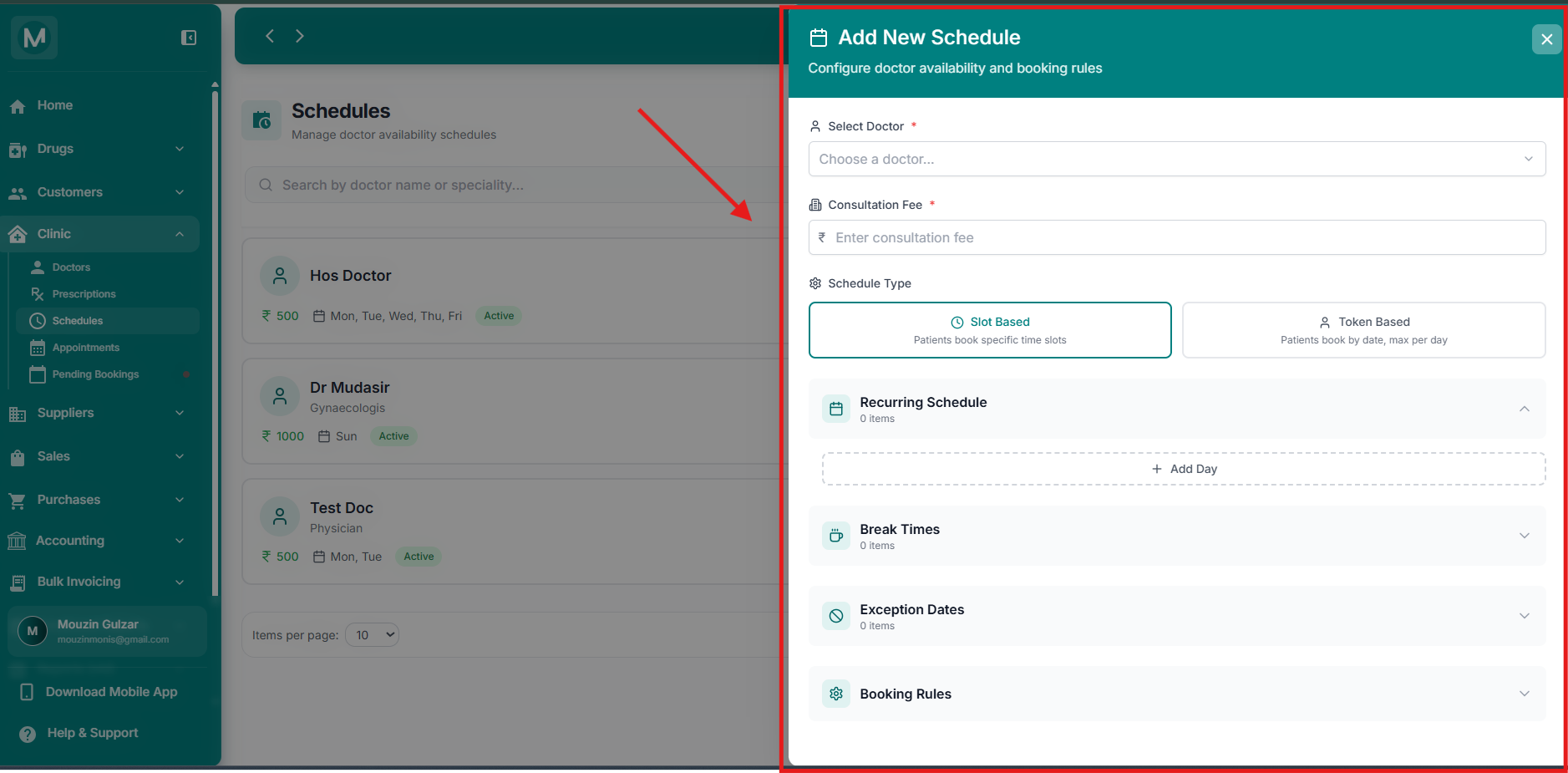Expand the Sales menu chevron
The image size is (1568, 773).
pyautogui.click(x=180, y=456)
